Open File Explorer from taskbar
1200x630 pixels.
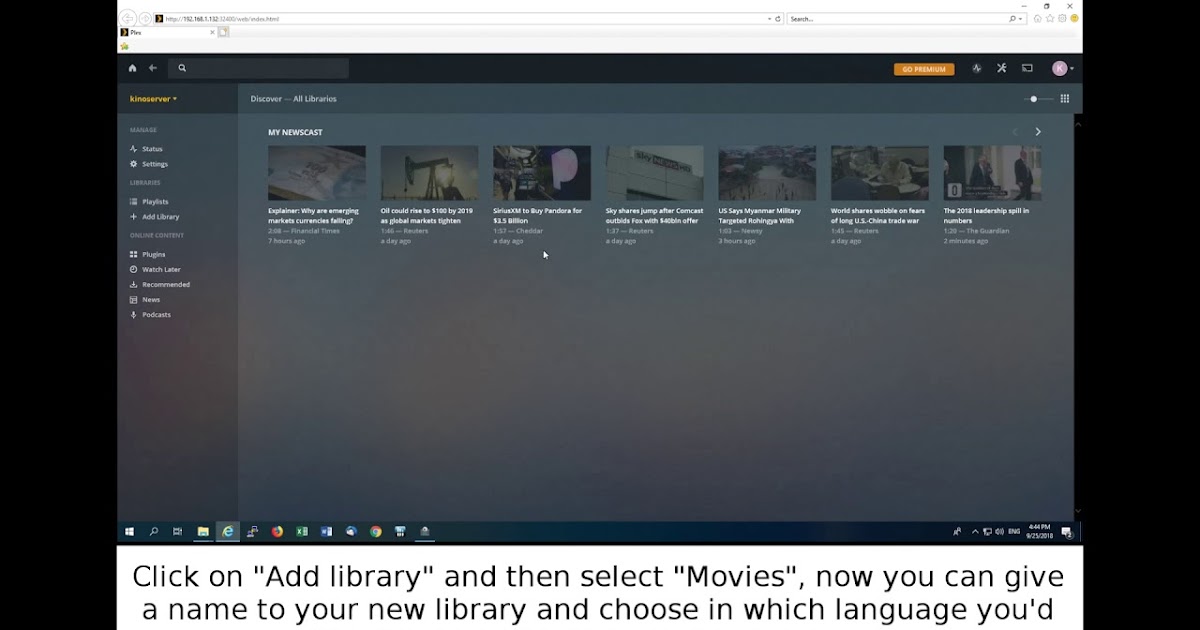point(203,532)
